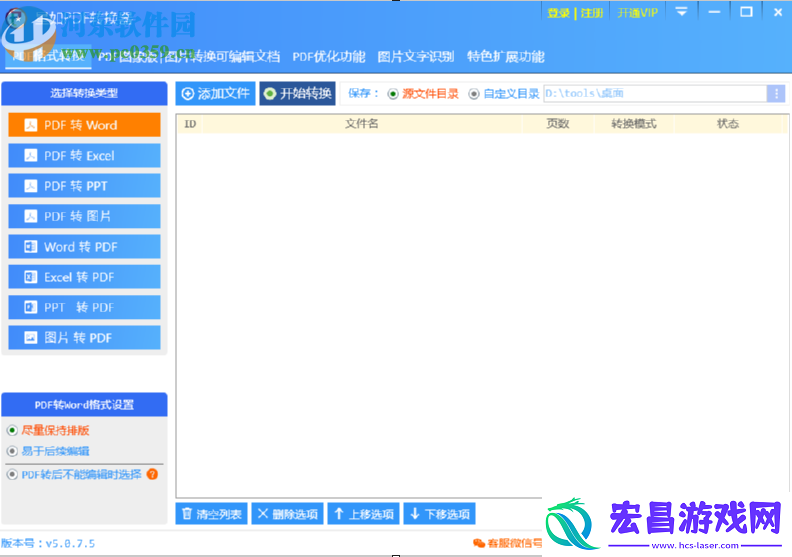Click the 添加文件 add file button

216,93
